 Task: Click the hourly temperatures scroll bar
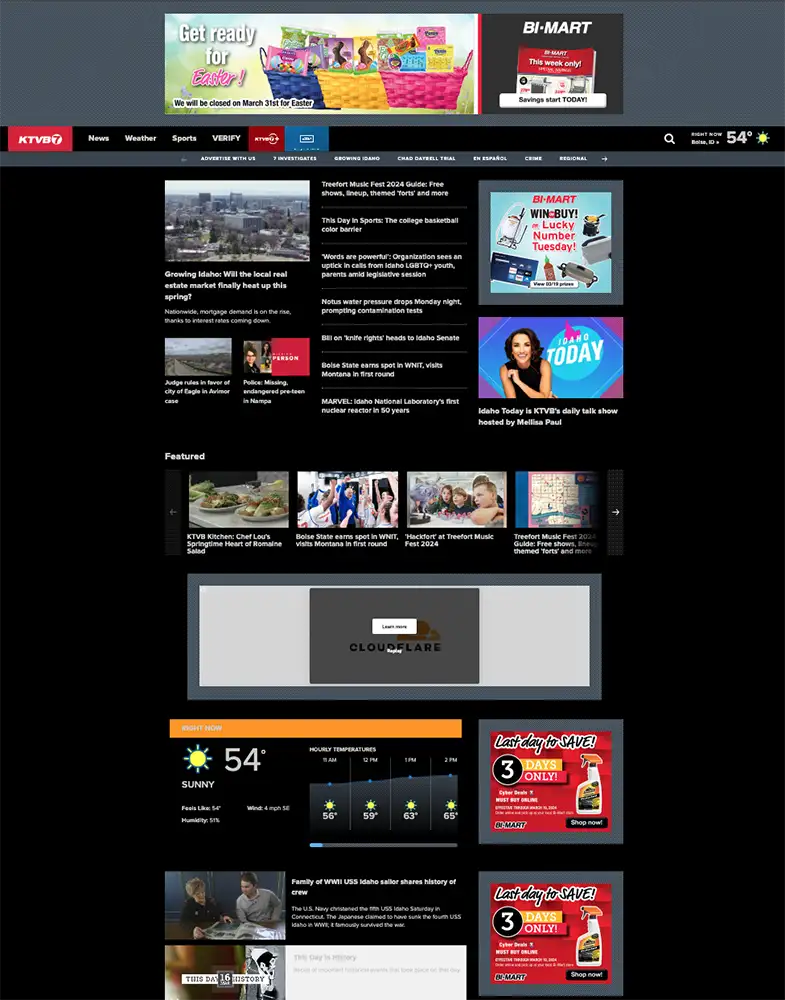coord(383,845)
